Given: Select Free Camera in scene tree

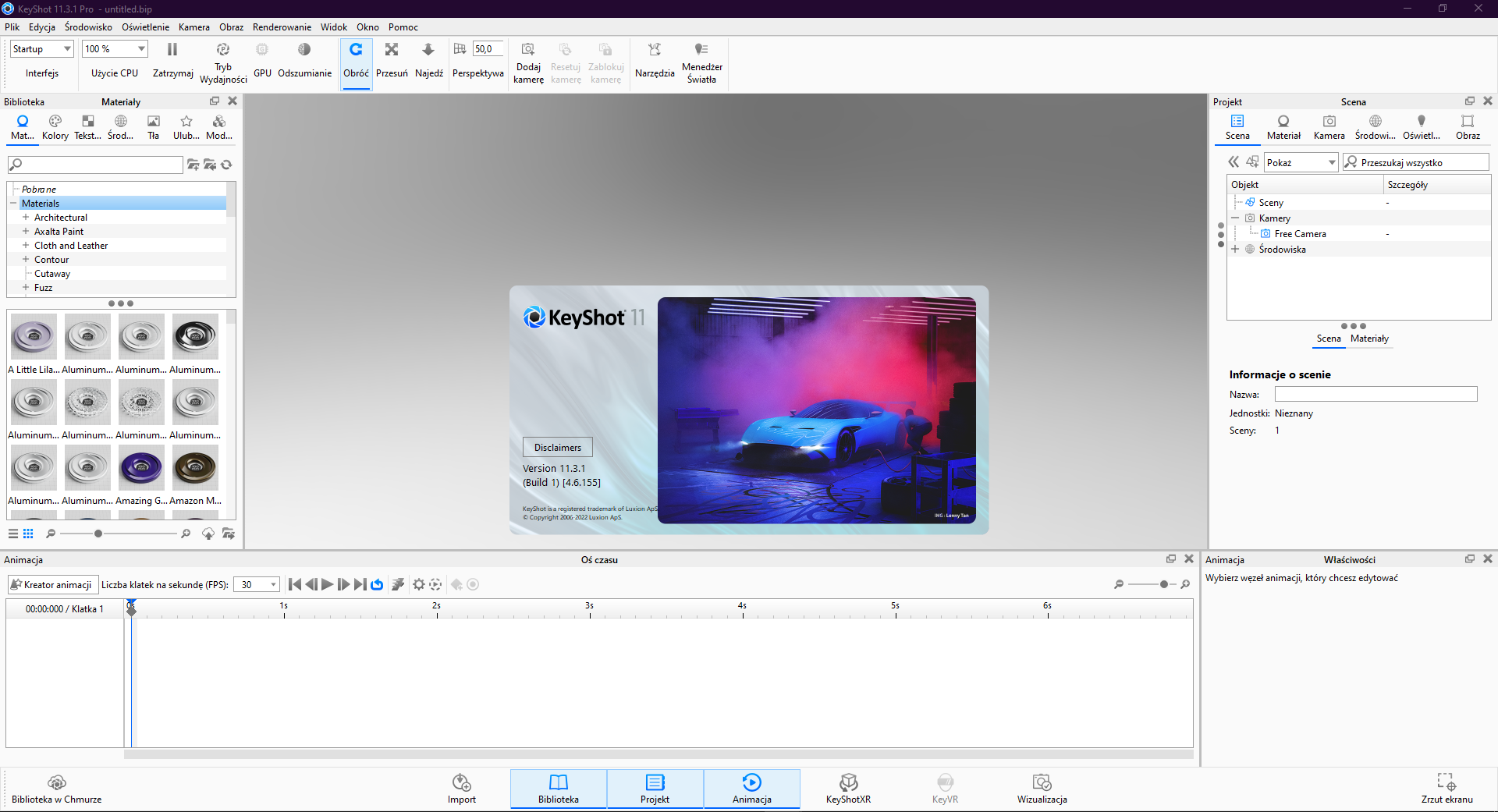Looking at the screenshot, I should 1300,234.
